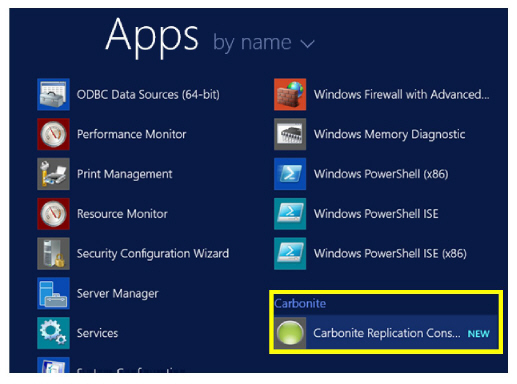Open the ODBC Data Sources (64-bit) icon
Screen dimensions: 517x384
tap(53, 94)
